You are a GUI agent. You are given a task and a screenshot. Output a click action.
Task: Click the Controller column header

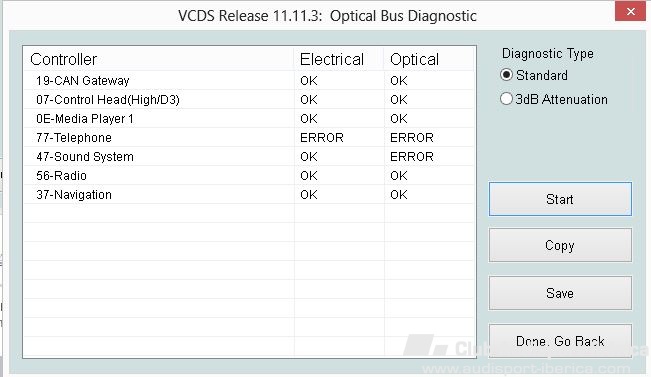click(x=159, y=59)
